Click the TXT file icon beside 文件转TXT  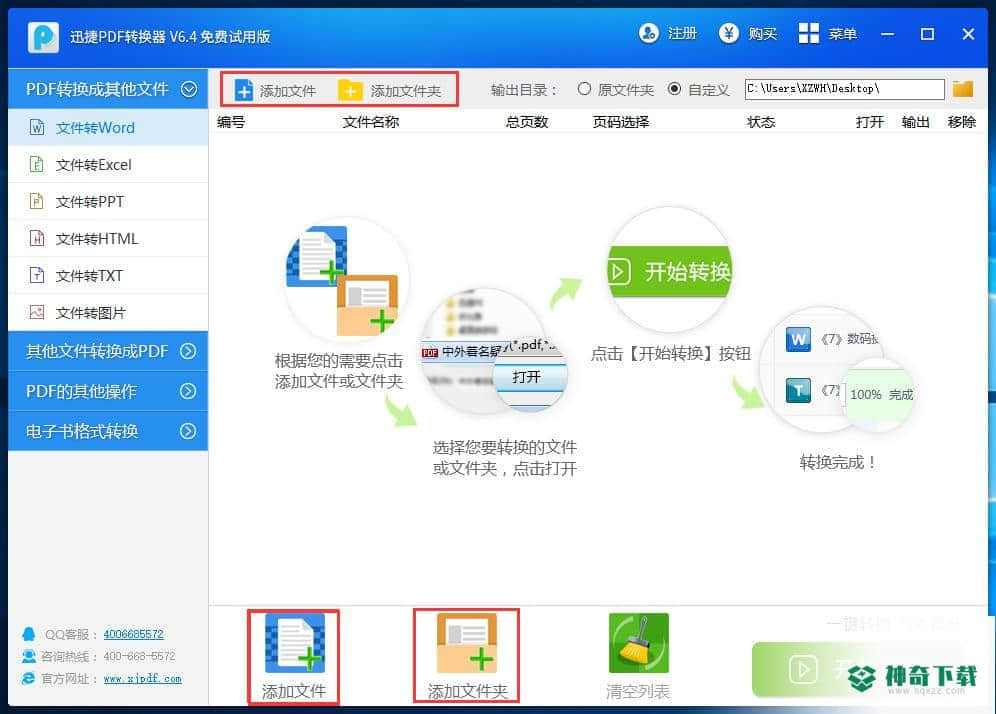point(37,275)
